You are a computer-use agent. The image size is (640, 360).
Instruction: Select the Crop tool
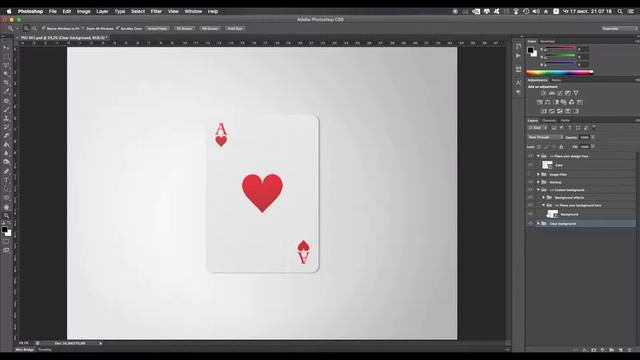click(6, 83)
